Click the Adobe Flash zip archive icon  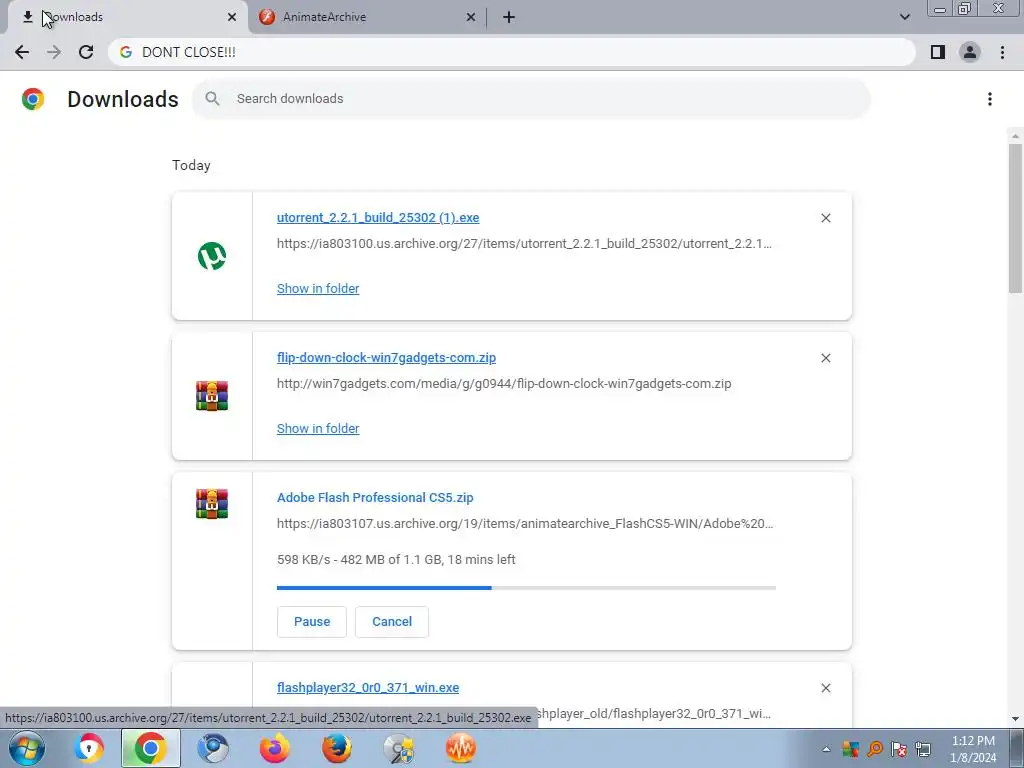pos(212,504)
